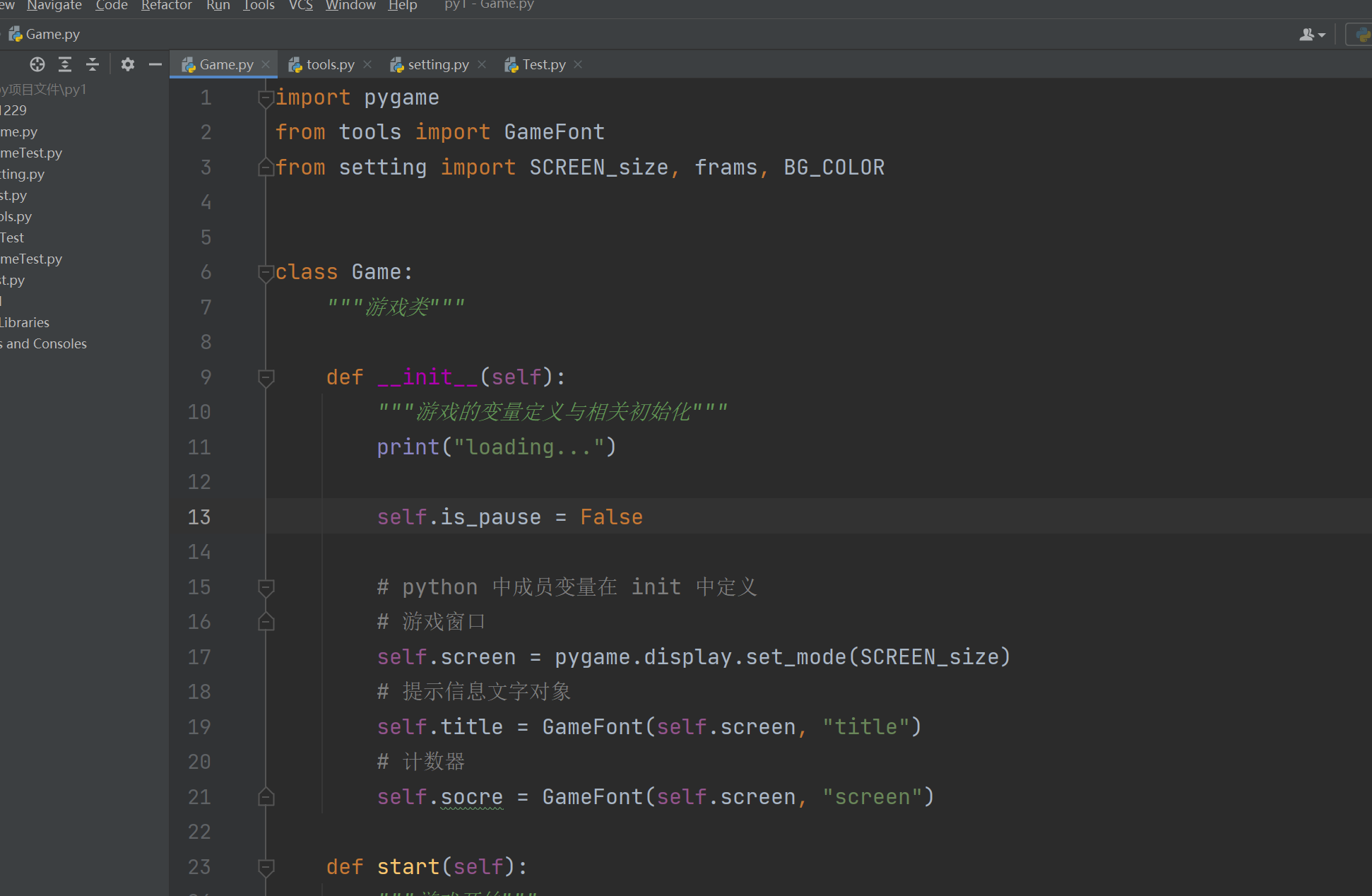Image resolution: width=1372 pixels, height=896 pixels.
Task: Open the VCS menu
Action: 300,6
